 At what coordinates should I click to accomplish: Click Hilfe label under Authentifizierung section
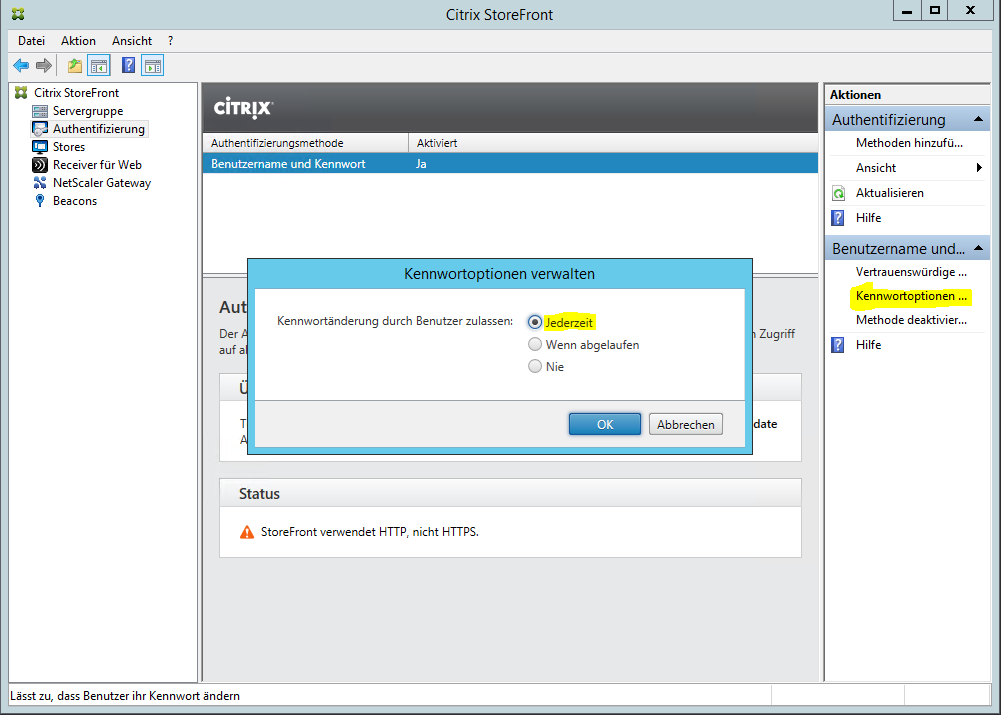pos(868,218)
